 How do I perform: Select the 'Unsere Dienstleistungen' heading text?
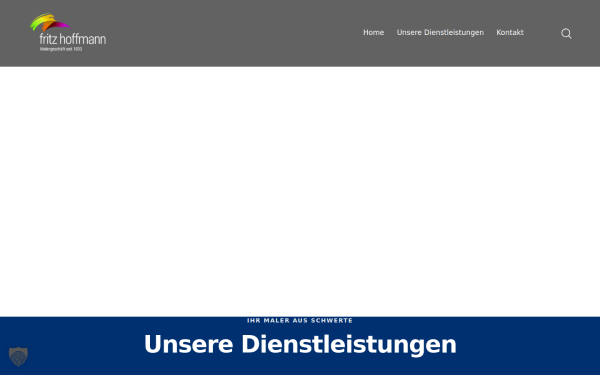(300, 345)
